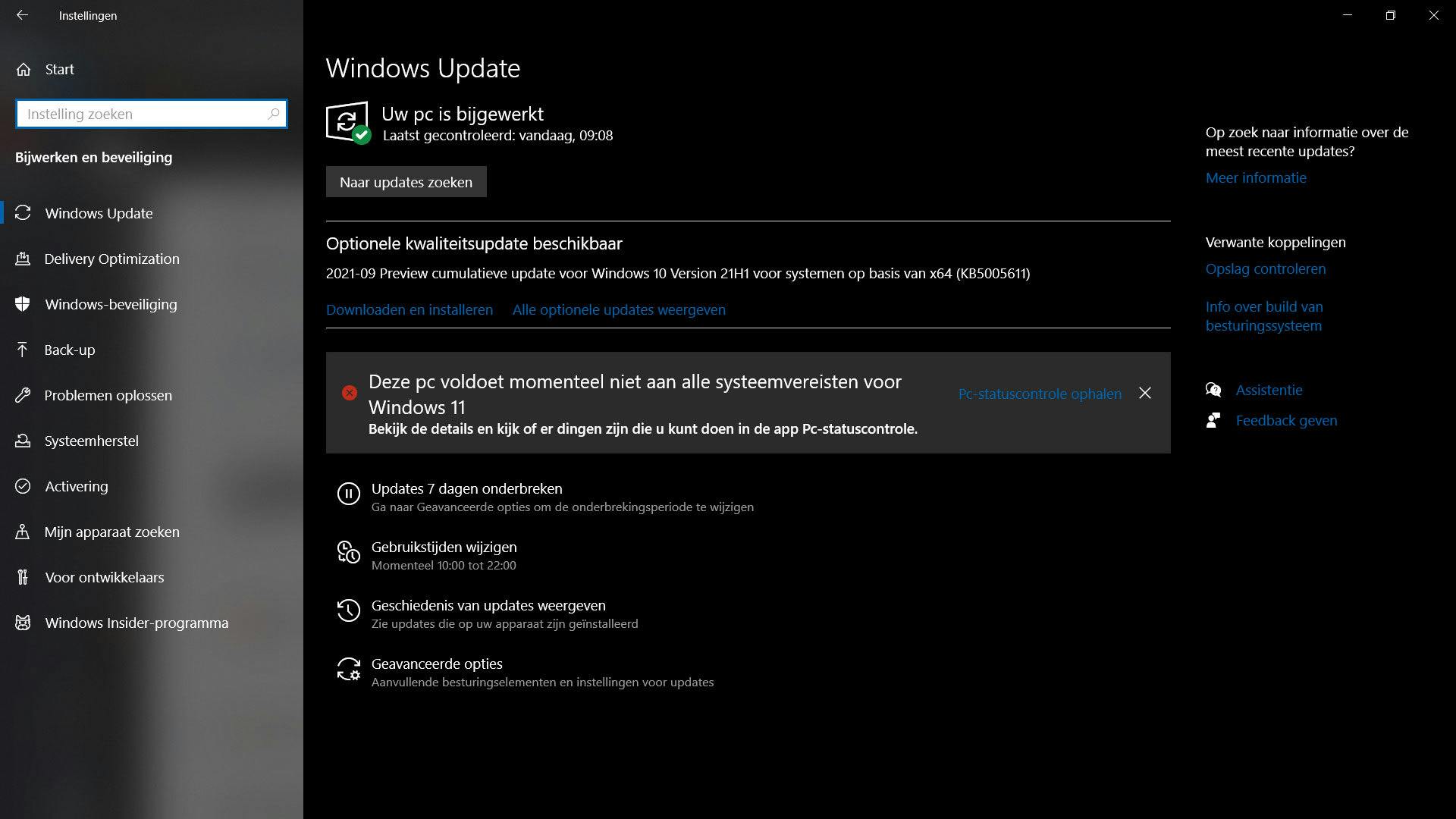This screenshot has width=1456, height=819.
Task: Click the back arrow icon
Action: coord(22,15)
